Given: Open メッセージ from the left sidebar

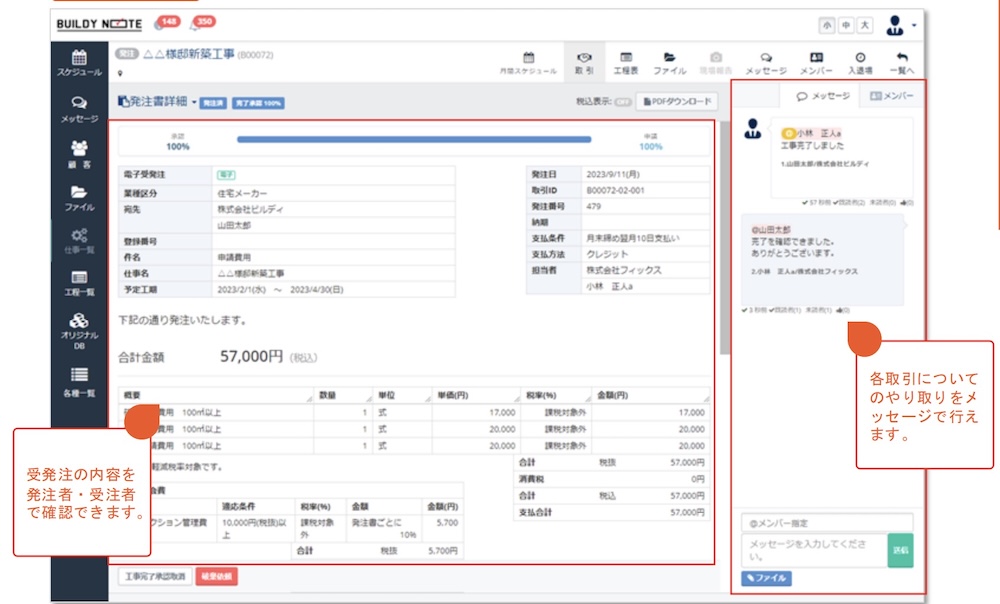Looking at the screenshot, I should click(79, 108).
